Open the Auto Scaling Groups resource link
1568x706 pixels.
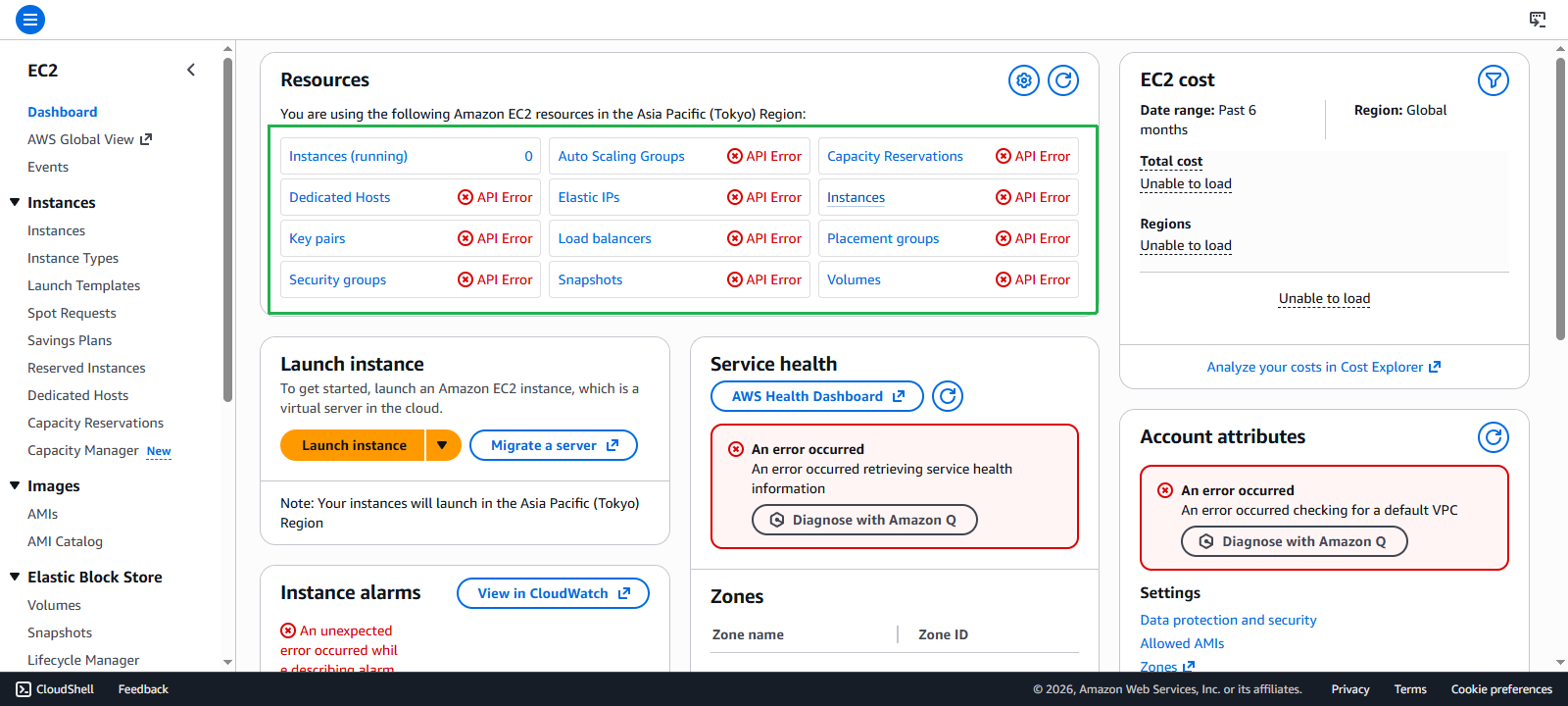pyautogui.click(x=621, y=156)
